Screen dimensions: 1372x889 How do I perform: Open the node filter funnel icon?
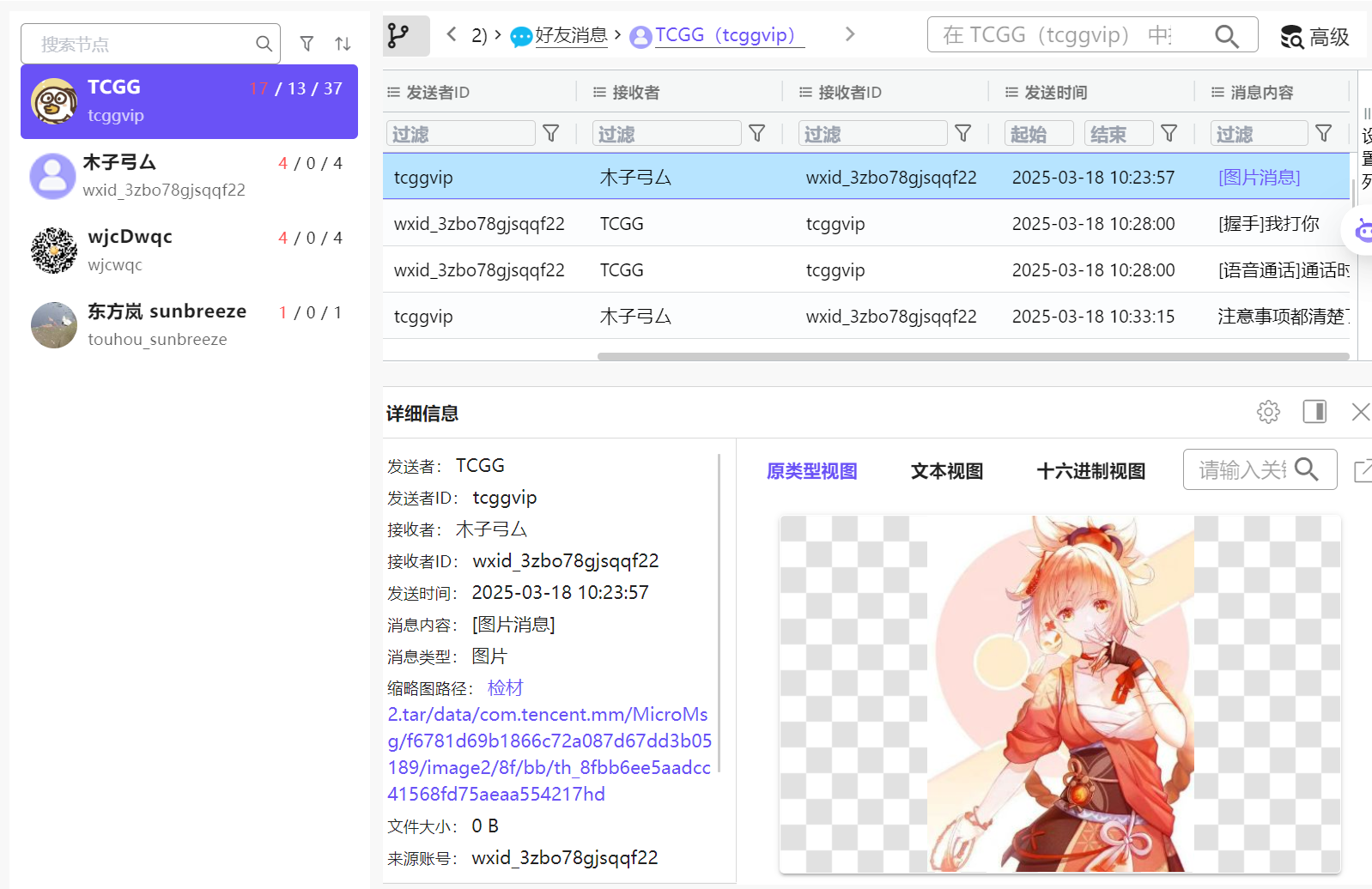[307, 44]
